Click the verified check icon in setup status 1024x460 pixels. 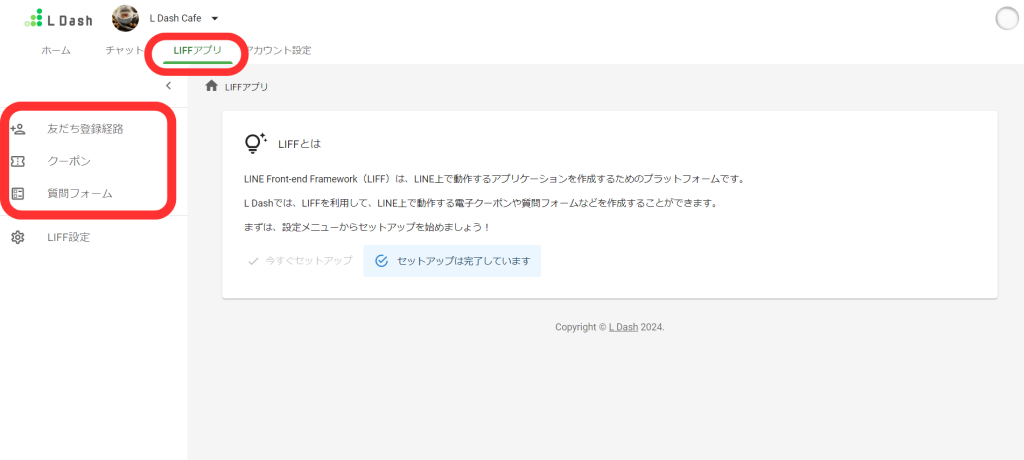[382, 261]
